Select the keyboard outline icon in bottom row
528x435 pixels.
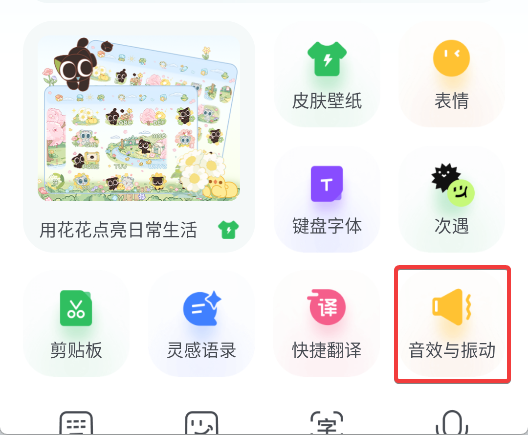point(76,423)
